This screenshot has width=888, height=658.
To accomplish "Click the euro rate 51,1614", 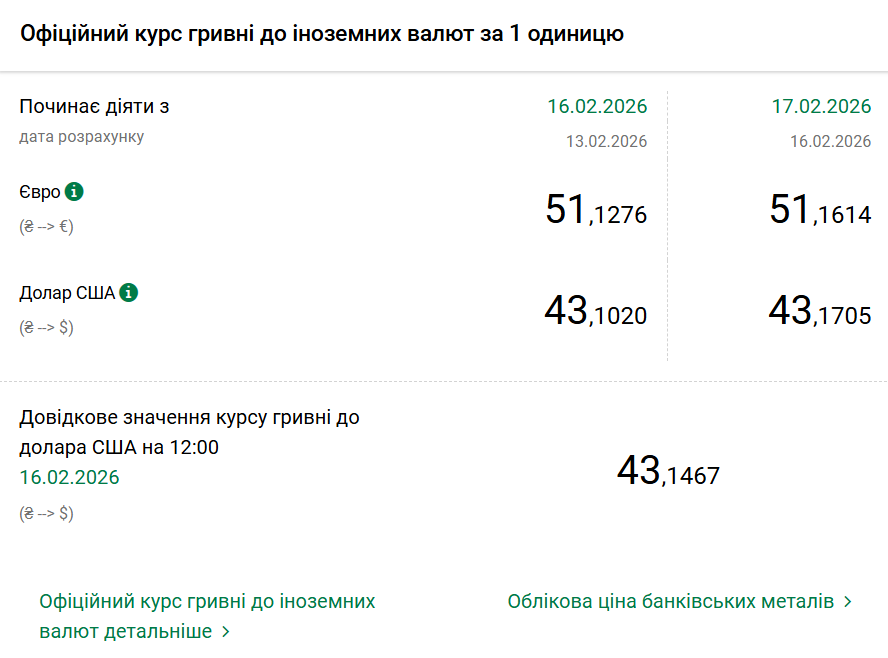I will (820, 211).
